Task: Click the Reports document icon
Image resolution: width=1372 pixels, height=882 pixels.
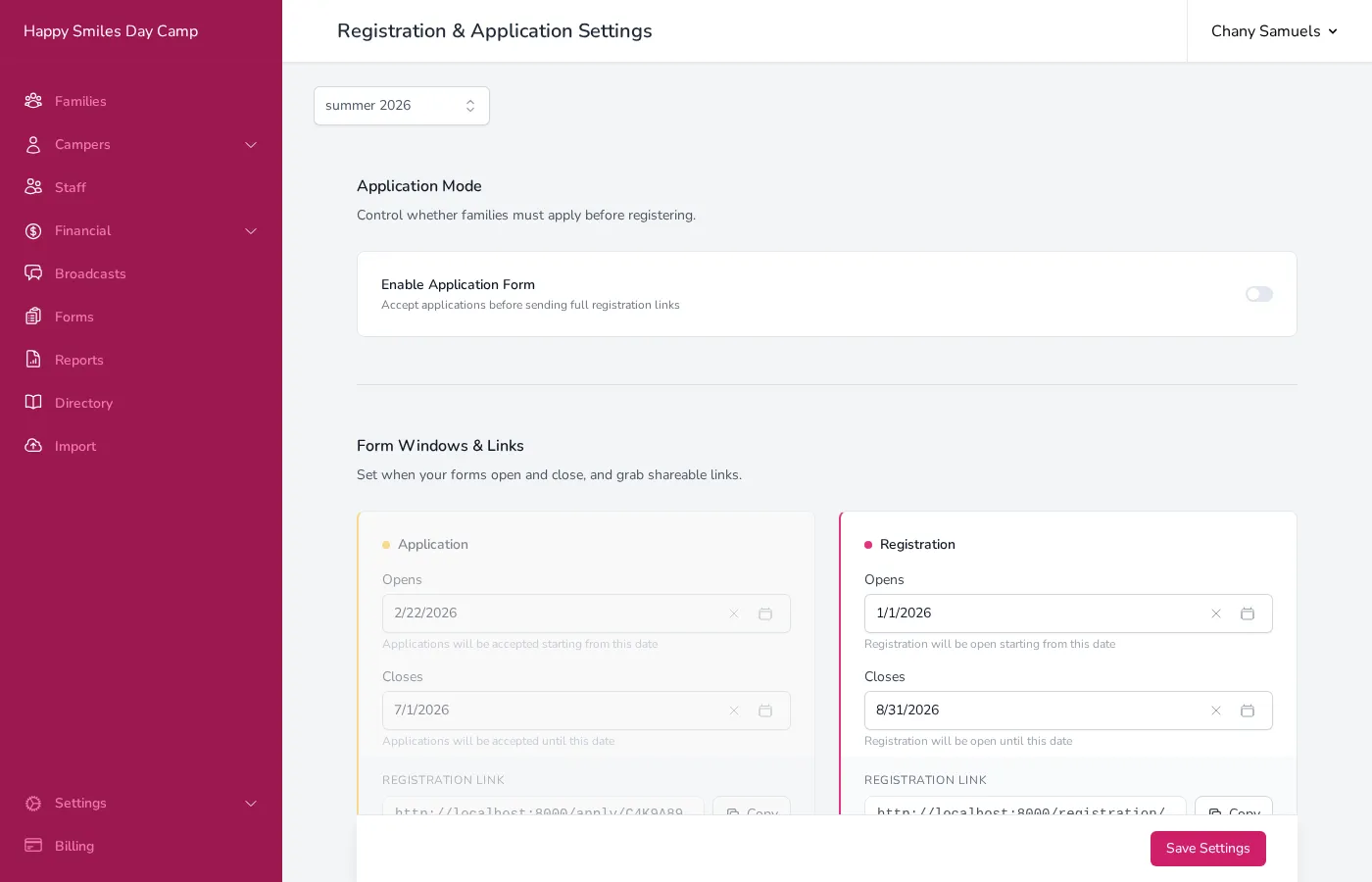Action: 33,360
